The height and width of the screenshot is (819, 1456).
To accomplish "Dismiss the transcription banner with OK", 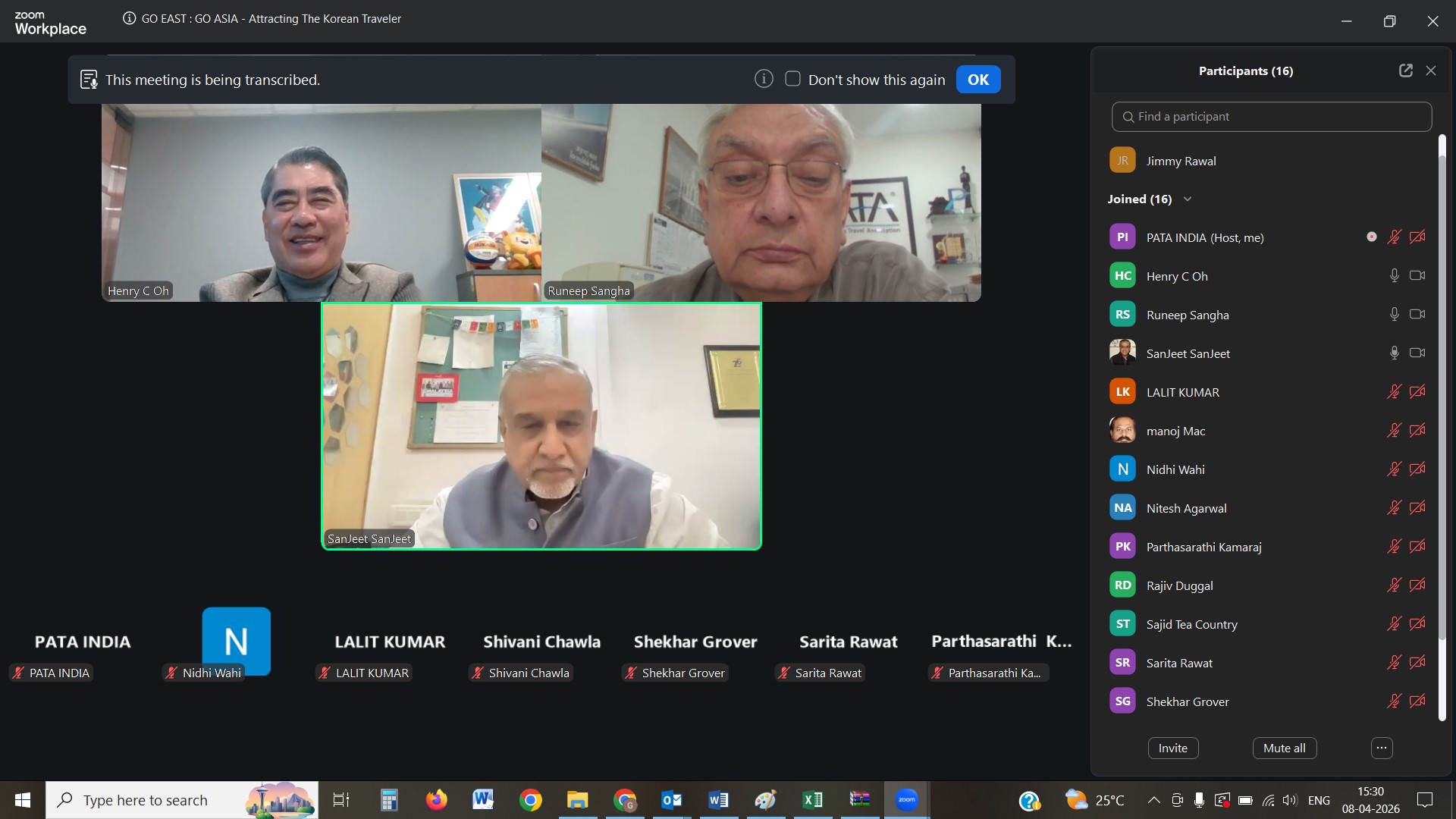I will click(x=978, y=79).
